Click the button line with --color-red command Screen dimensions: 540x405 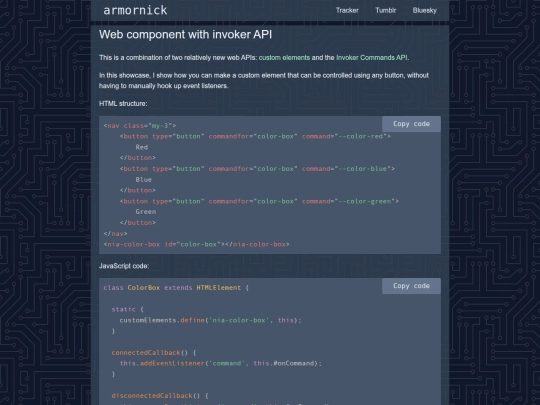(255, 136)
